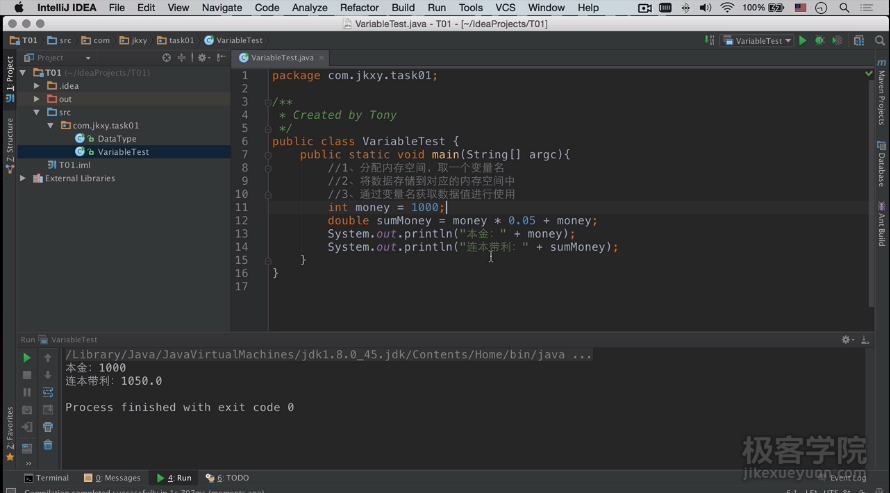Viewport: 890px width, 493px height.
Task: Click Scroll from Source target icon
Action: point(166,58)
